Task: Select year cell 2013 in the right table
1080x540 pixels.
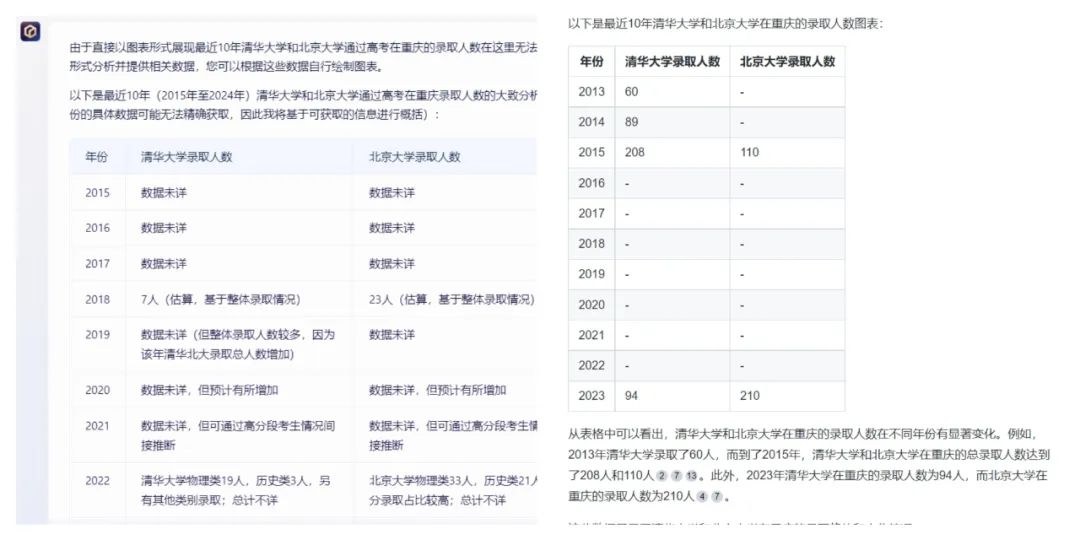Action: [x=592, y=92]
